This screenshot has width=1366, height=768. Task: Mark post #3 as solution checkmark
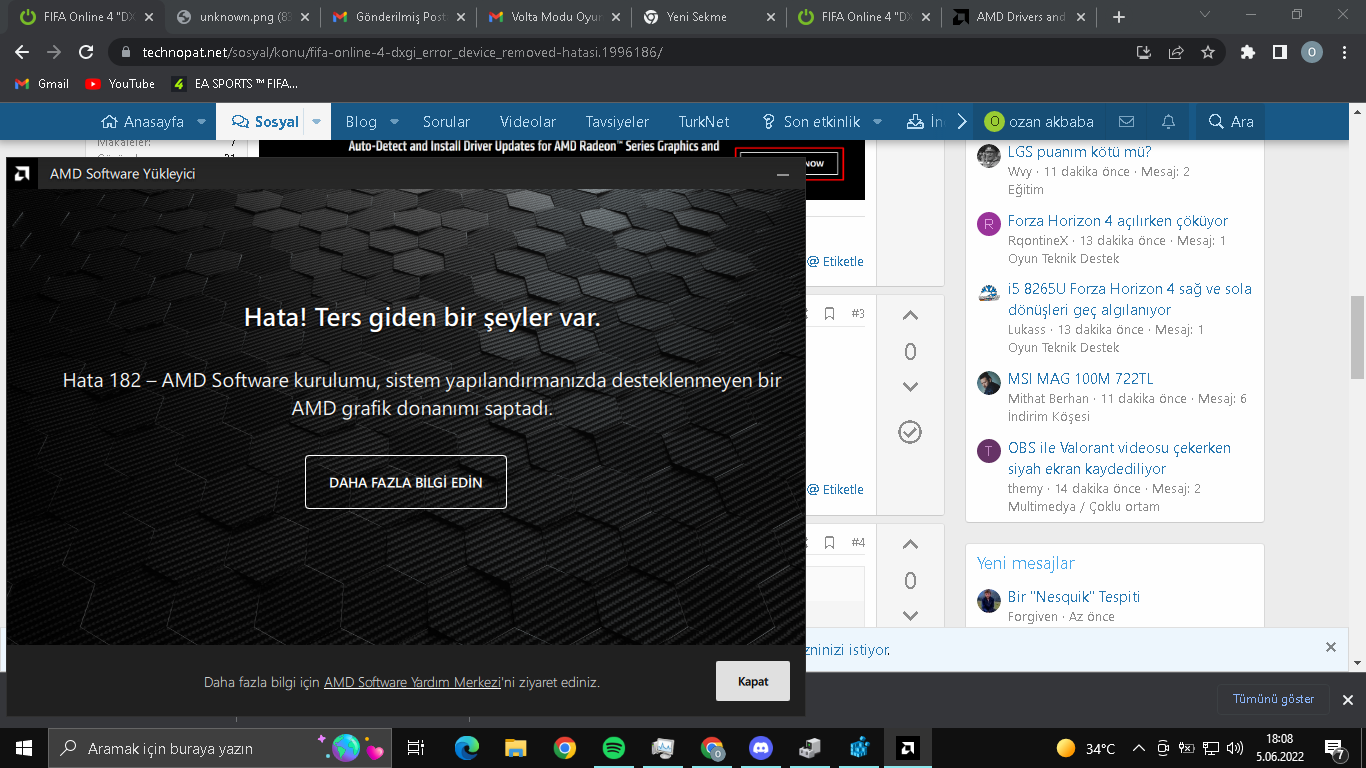tap(910, 432)
